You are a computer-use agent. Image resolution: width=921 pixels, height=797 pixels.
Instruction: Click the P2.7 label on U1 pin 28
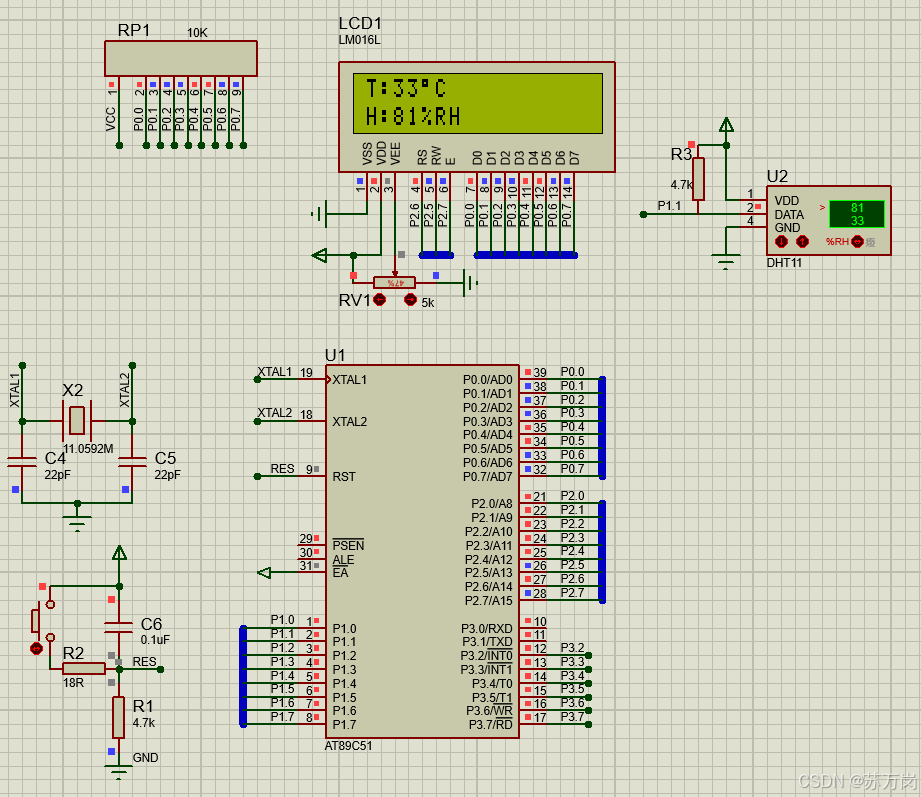[572, 593]
